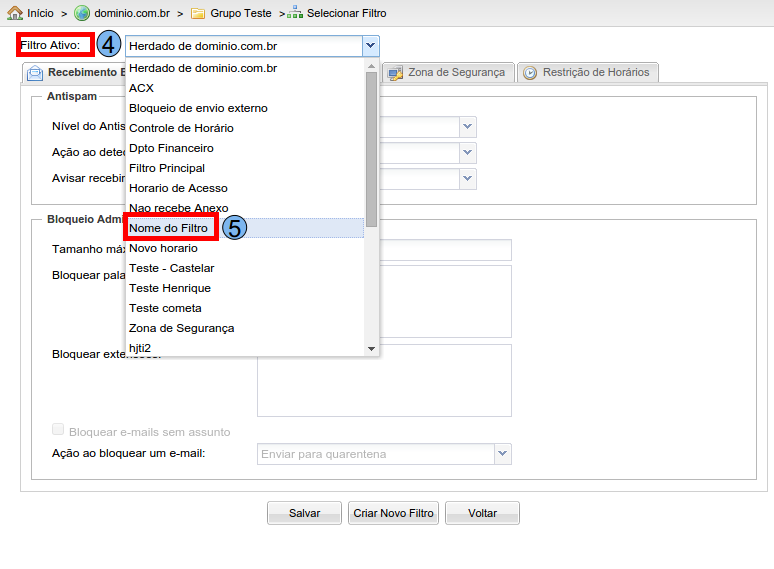This screenshot has height=569, width=774.
Task: Click the envelope icon on Recebimento tab
Action: [x=35, y=73]
